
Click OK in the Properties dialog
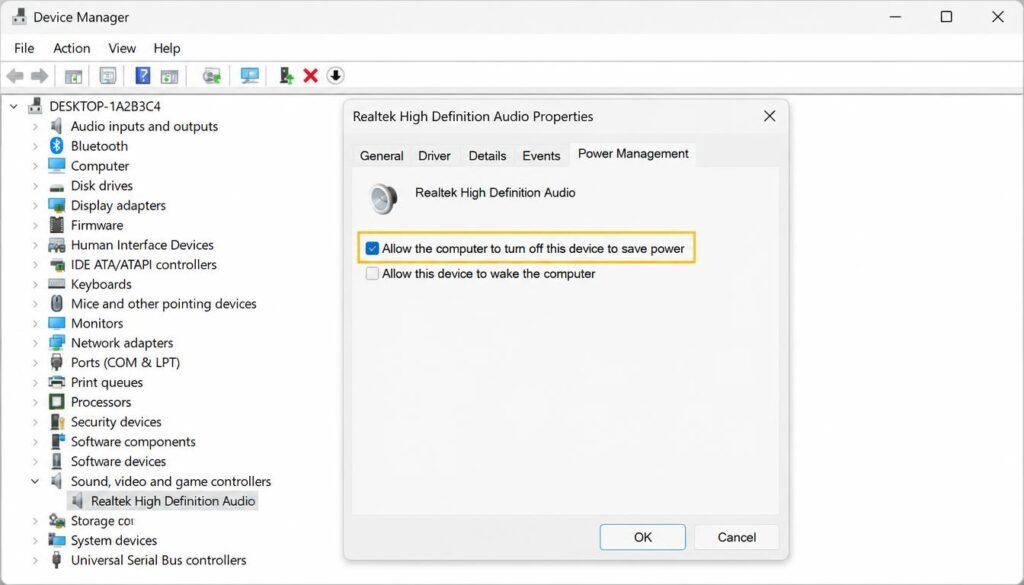(x=643, y=537)
